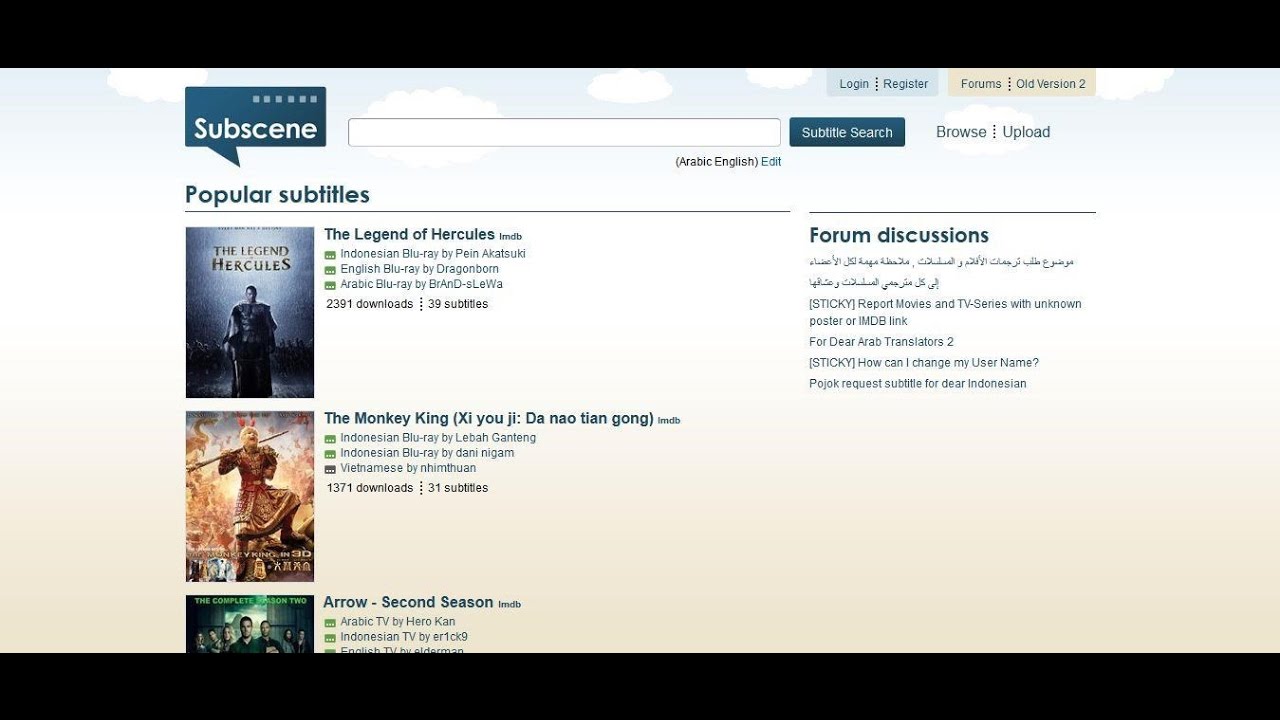This screenshot has width=1280, height=720.
Task: Open Arabic TV subtitle by Hero Kan
Action: [x=398, y=622]
